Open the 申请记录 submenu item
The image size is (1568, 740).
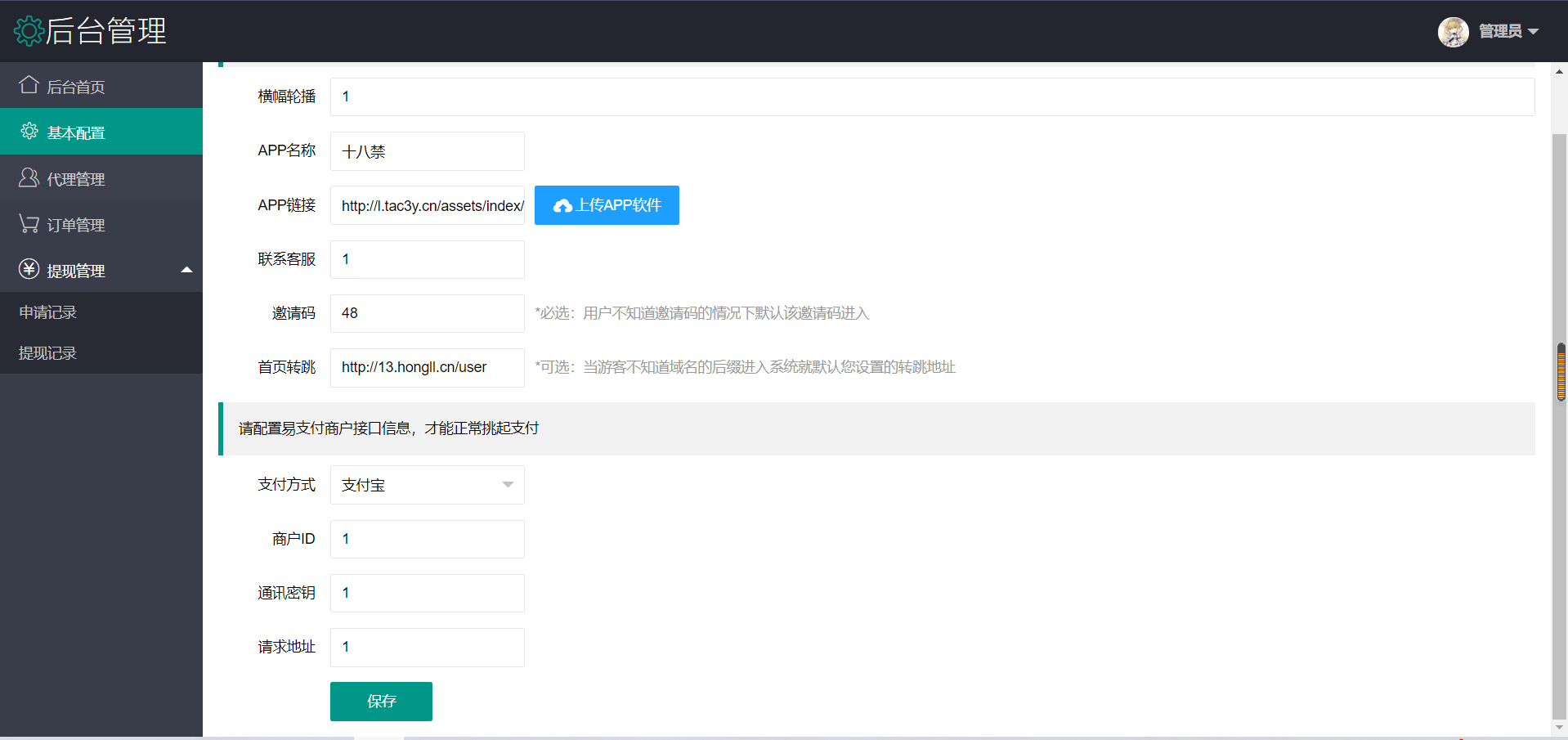point(48,312)
